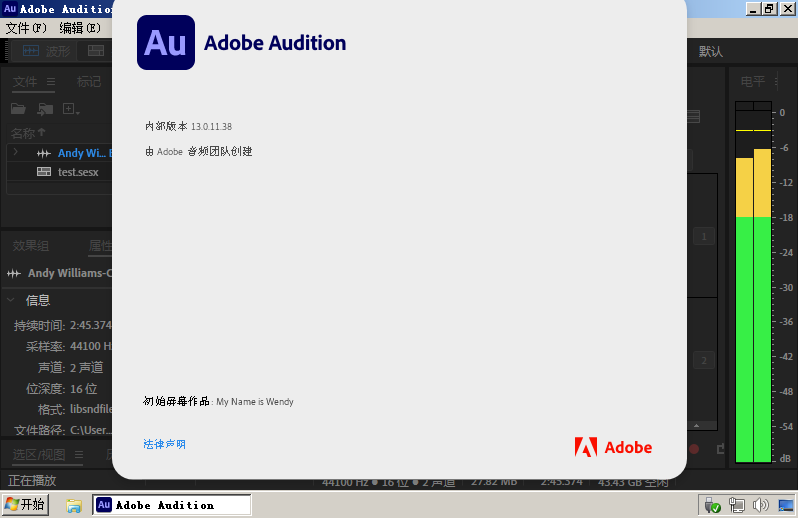This screenshot has height=518, width=798.
Task: Switch to the 效果组 tab
Action: 31,246
